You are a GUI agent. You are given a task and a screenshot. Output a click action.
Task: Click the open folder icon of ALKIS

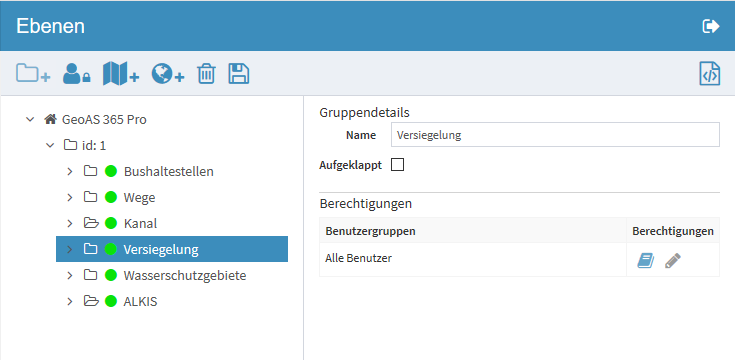click(x=91, y=301)
